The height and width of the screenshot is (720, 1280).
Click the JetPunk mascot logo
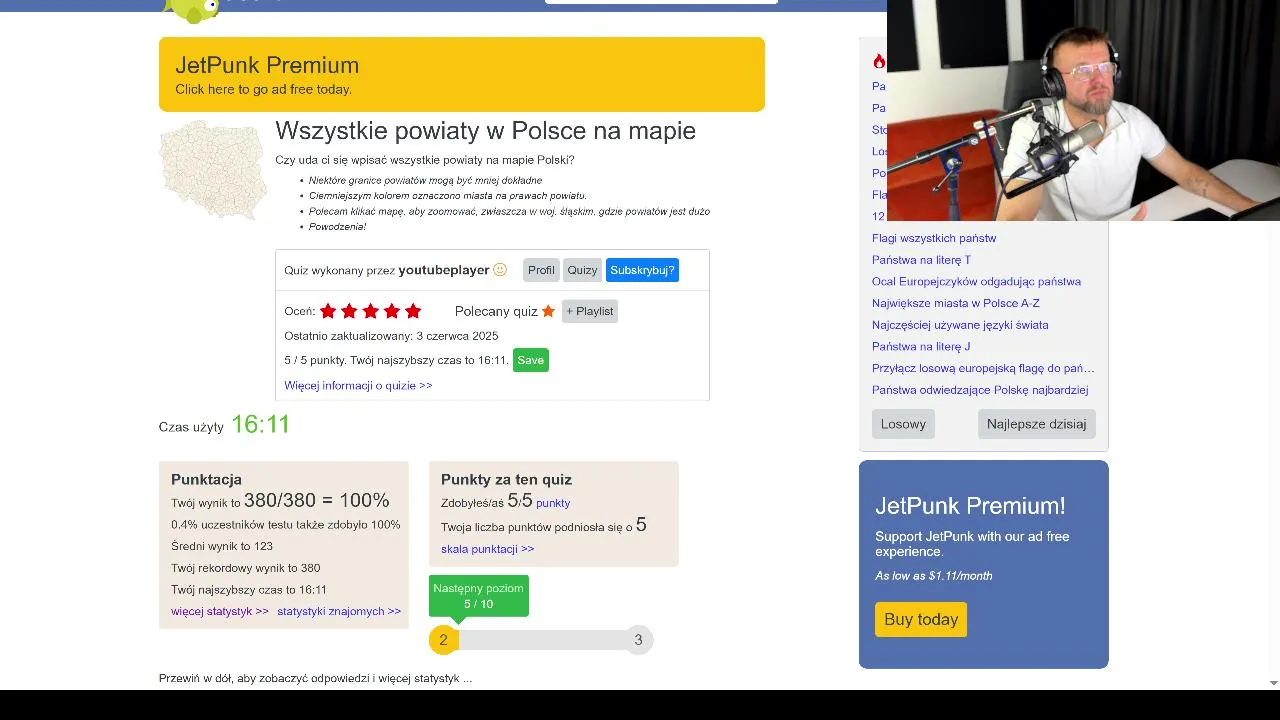click(193, 10)
